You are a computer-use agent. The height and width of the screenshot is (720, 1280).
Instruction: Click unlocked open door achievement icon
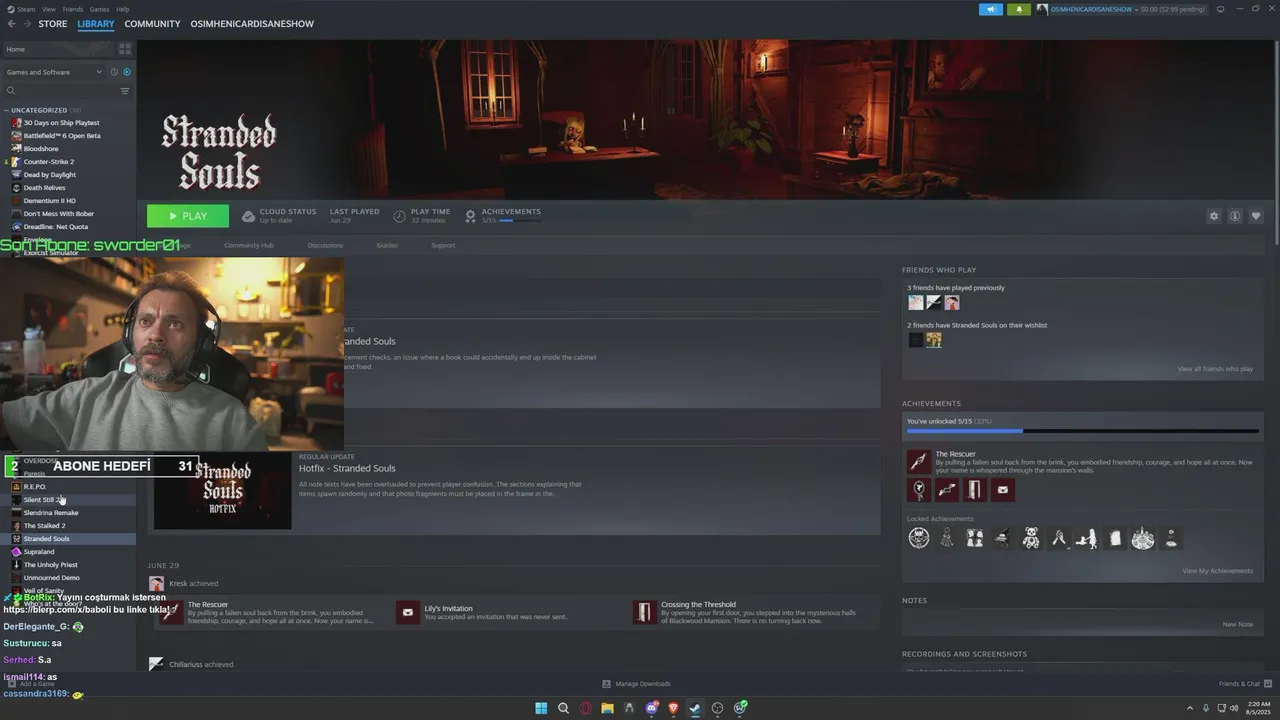(x=975, y=490)
